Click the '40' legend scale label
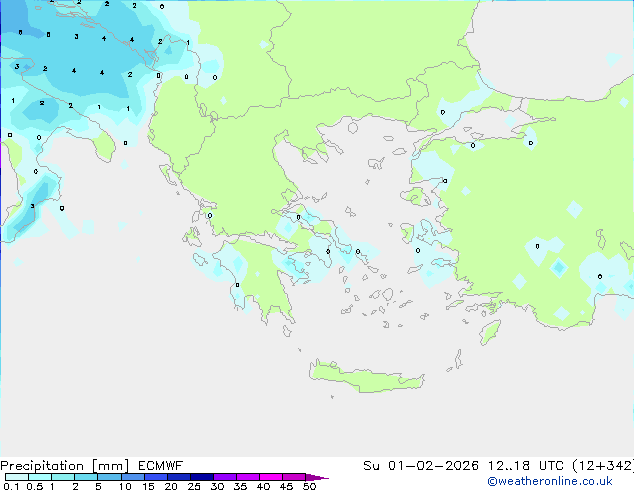Image resolution: width=634 pixels, height=490 pixels. pos(263,486)
